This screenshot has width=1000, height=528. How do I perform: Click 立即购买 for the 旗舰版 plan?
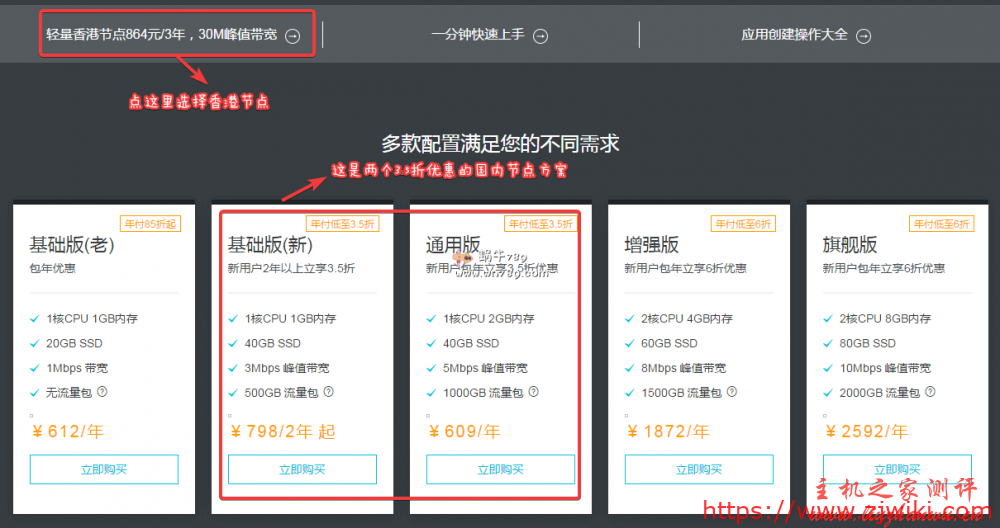click(897, 469)
